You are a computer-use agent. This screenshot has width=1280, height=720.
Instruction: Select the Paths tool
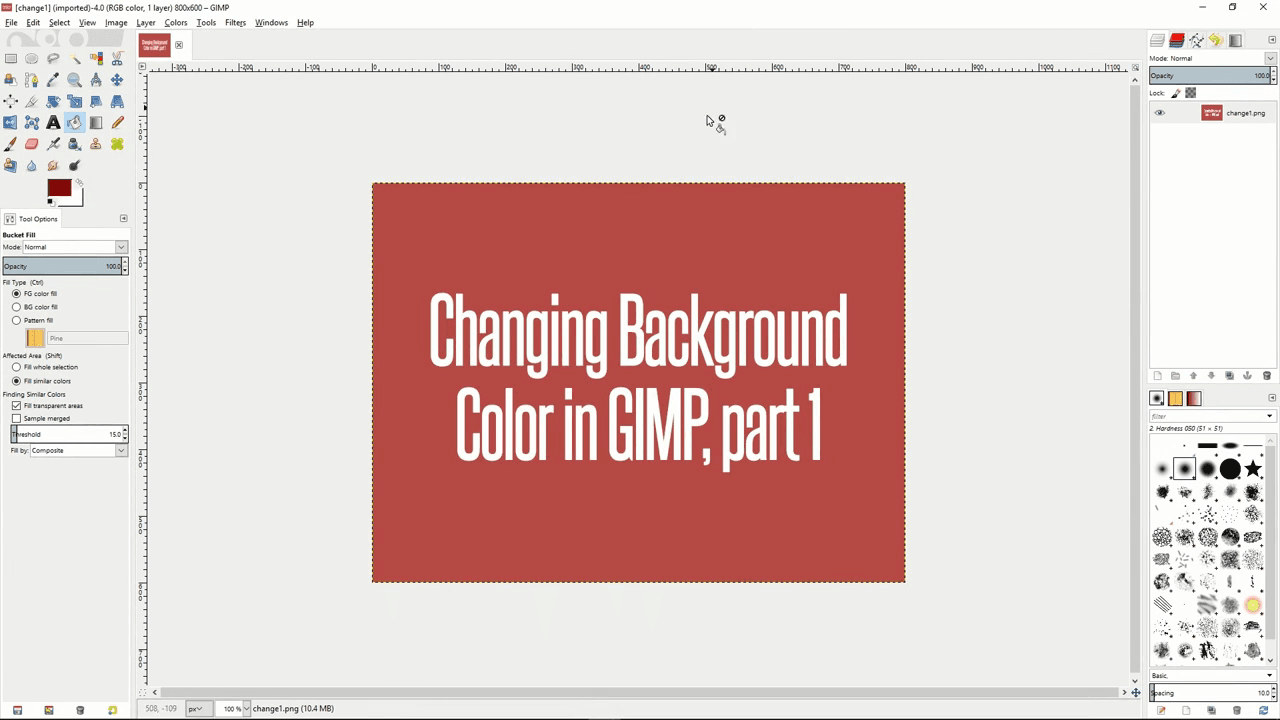(32, 80)
